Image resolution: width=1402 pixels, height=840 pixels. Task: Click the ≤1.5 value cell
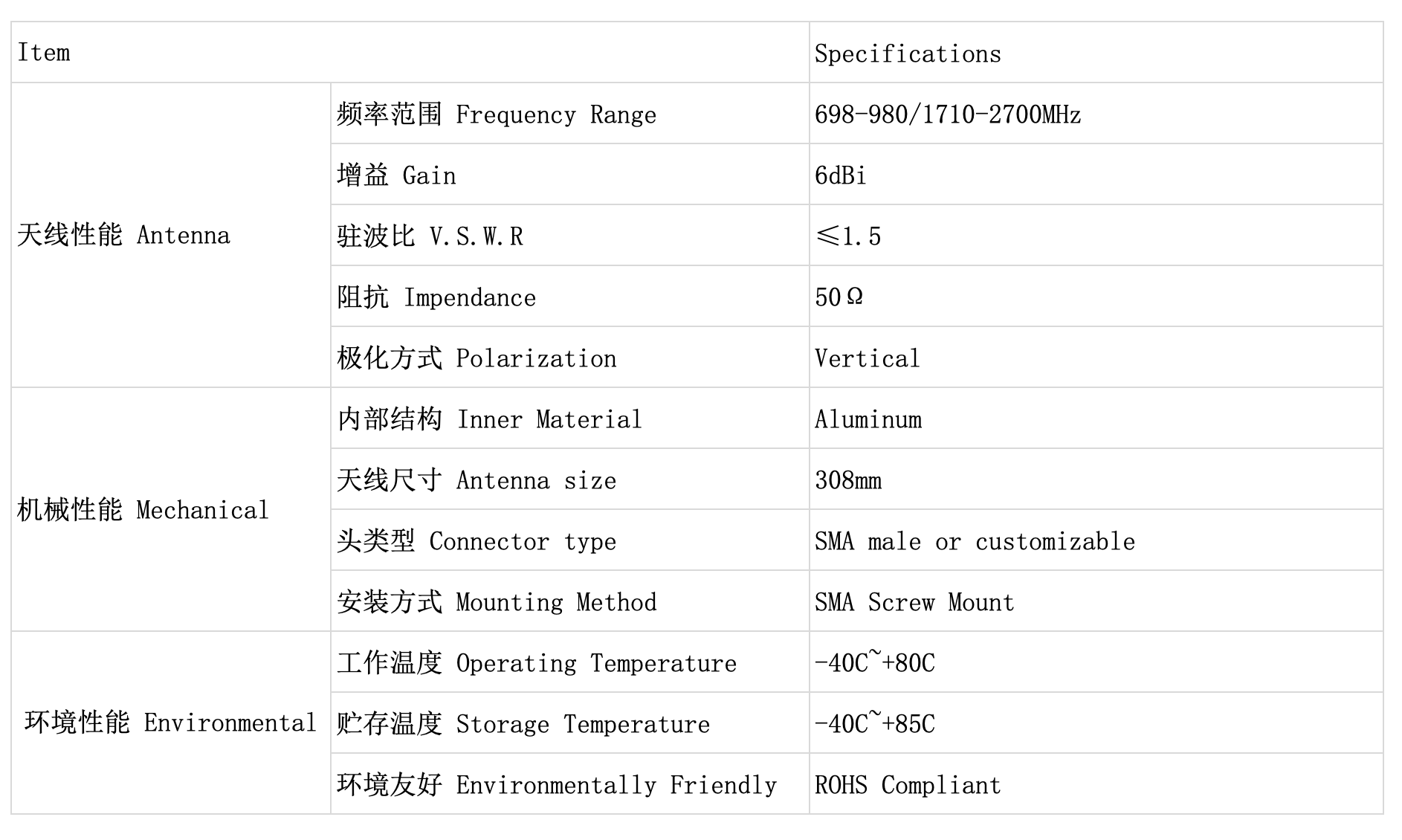click(x=1096, y=236)
